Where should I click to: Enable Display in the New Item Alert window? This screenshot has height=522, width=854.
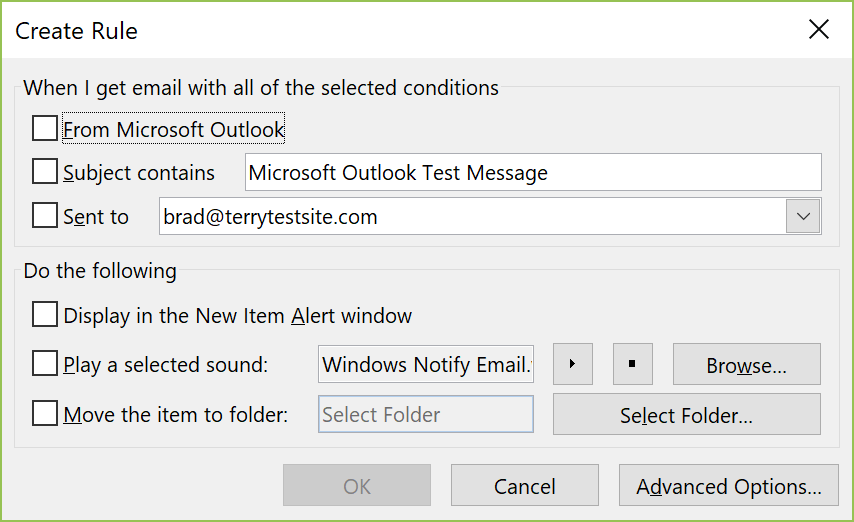[45, 314]
